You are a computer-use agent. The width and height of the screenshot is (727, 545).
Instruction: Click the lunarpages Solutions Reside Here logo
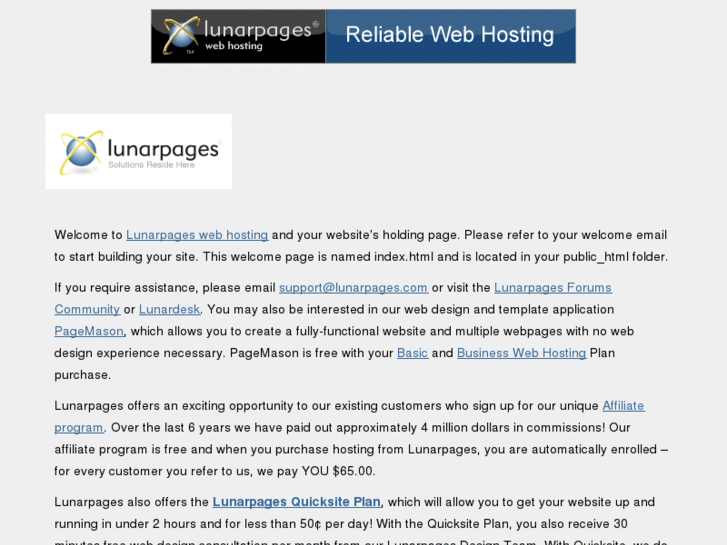point(139,151)
